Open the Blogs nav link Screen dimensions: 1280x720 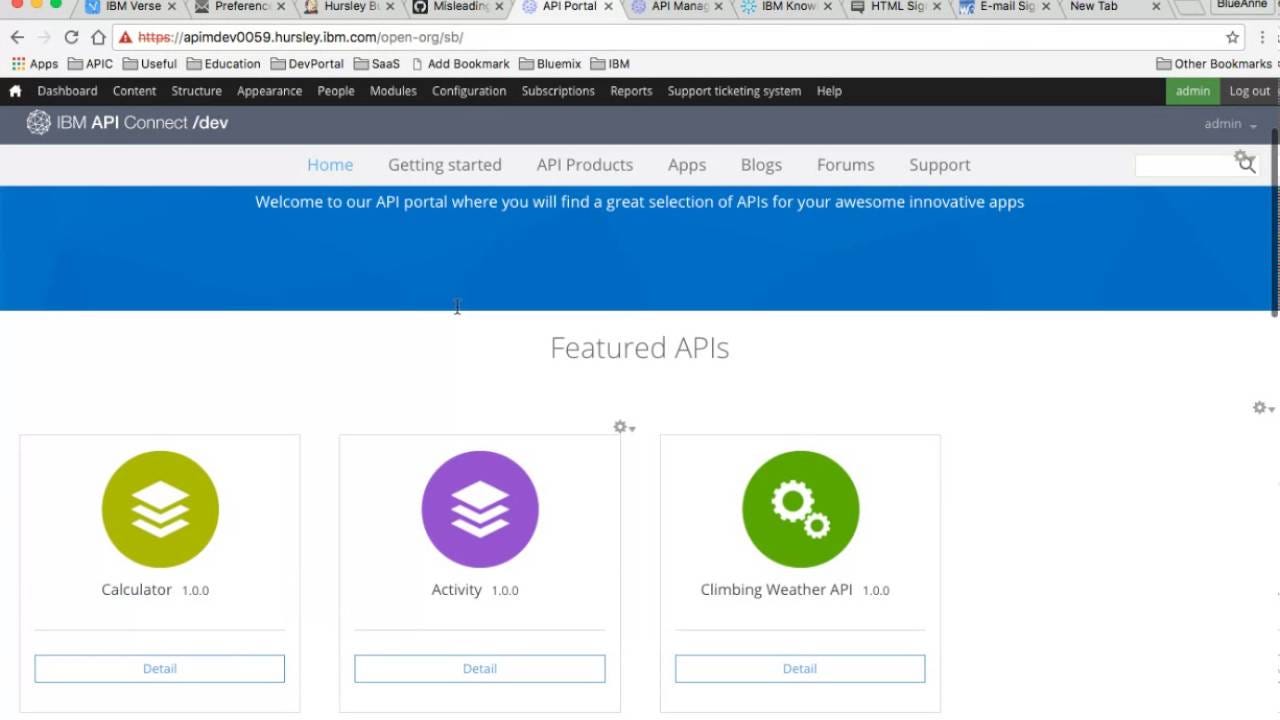[x=761, y=165]
